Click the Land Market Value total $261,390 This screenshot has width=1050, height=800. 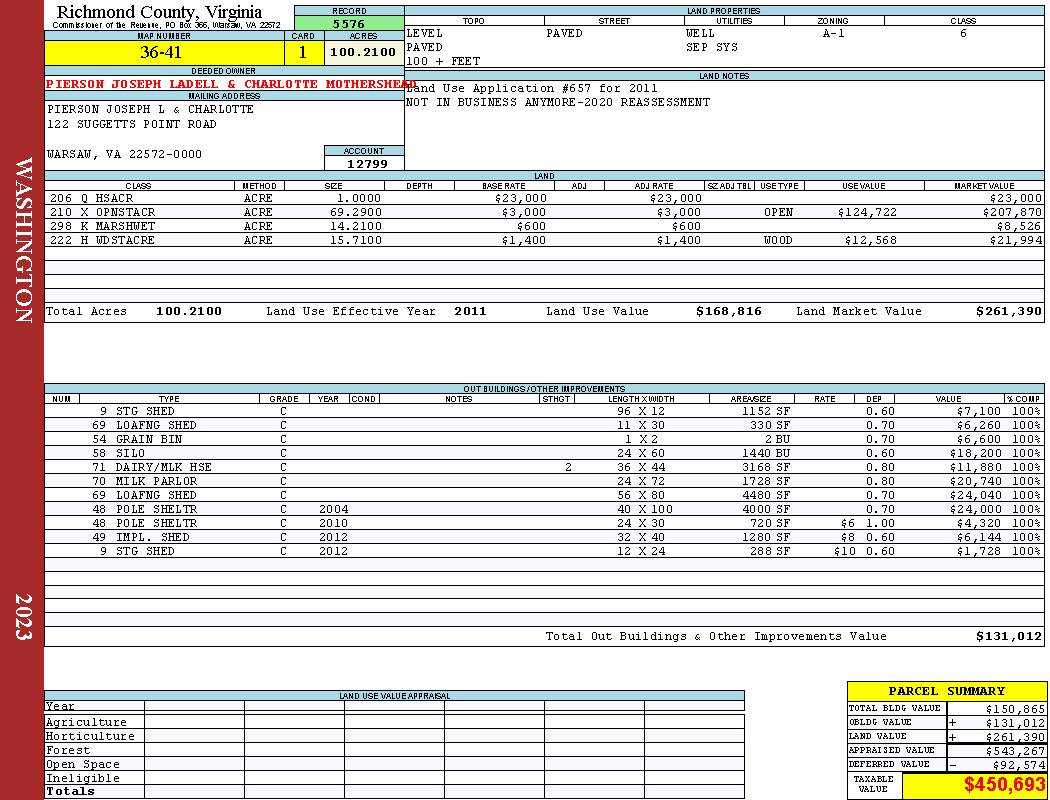click(x=1008, y=311)
